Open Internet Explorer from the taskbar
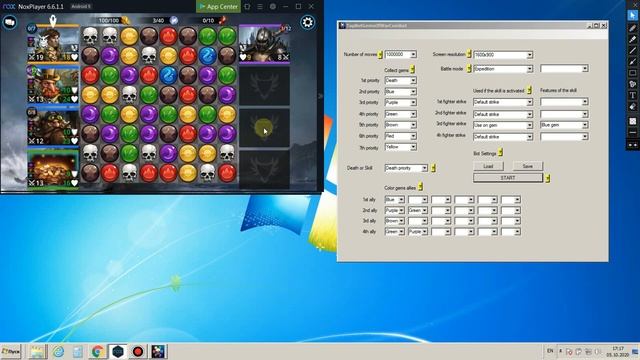Screen dimensions: 640x360 tap(58, 351)
